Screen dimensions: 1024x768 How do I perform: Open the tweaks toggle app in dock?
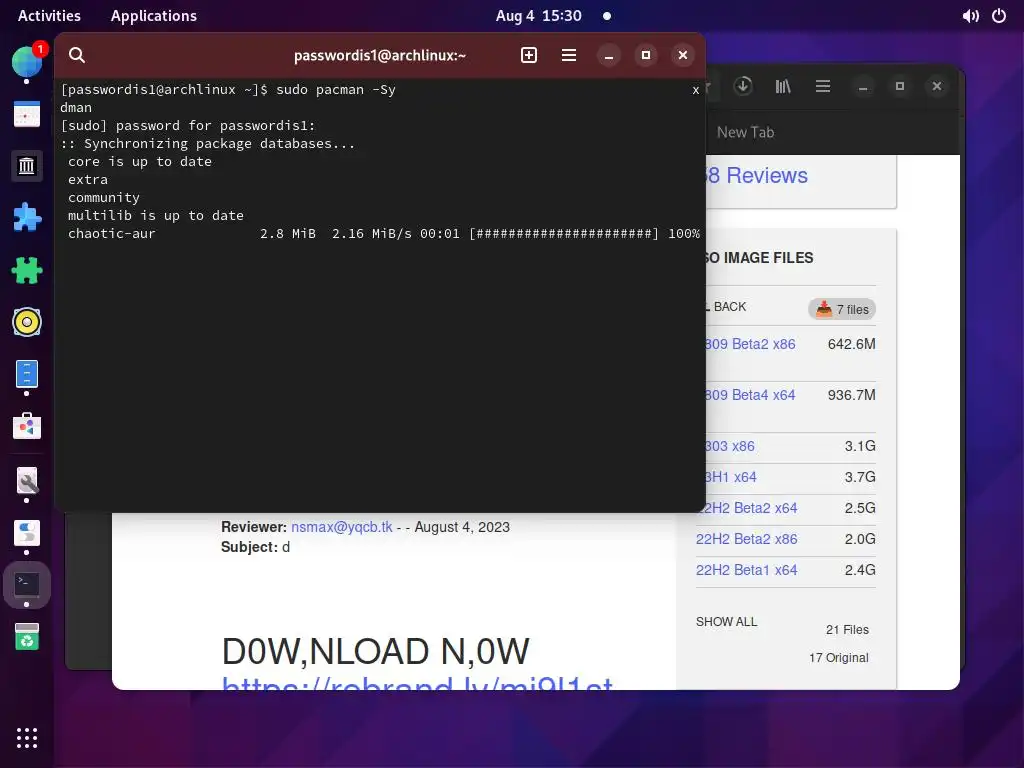(x=27, y=534)
